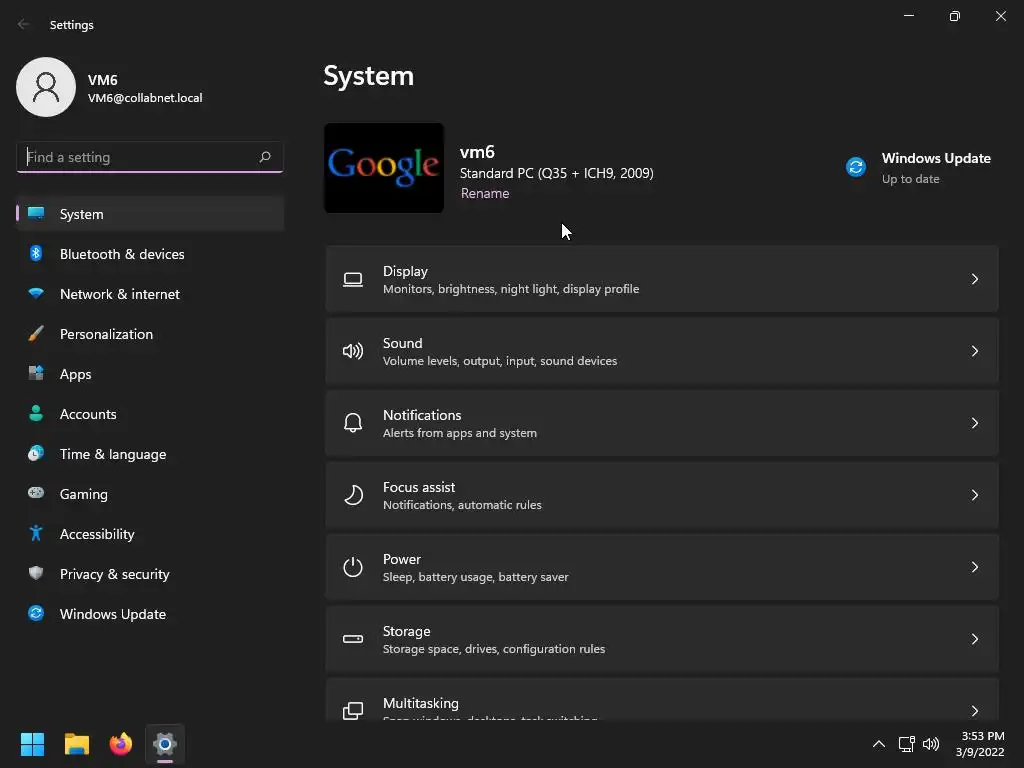Image resolution: width=1024 pixels, height=768 pixels.
Task: Click the Bluetooth & devices sidebar icon
Action: 36,254
